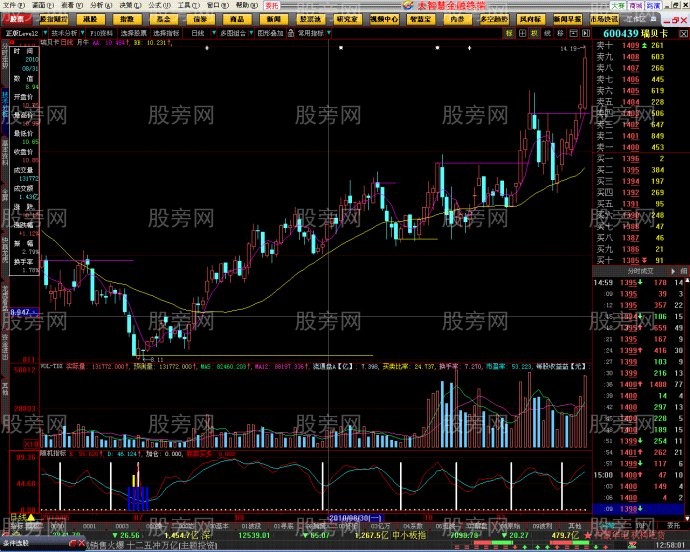This screenshot has height=552, width=690.
Task: Collapse the side quote panel arrow icon
Action: (586, 33)
